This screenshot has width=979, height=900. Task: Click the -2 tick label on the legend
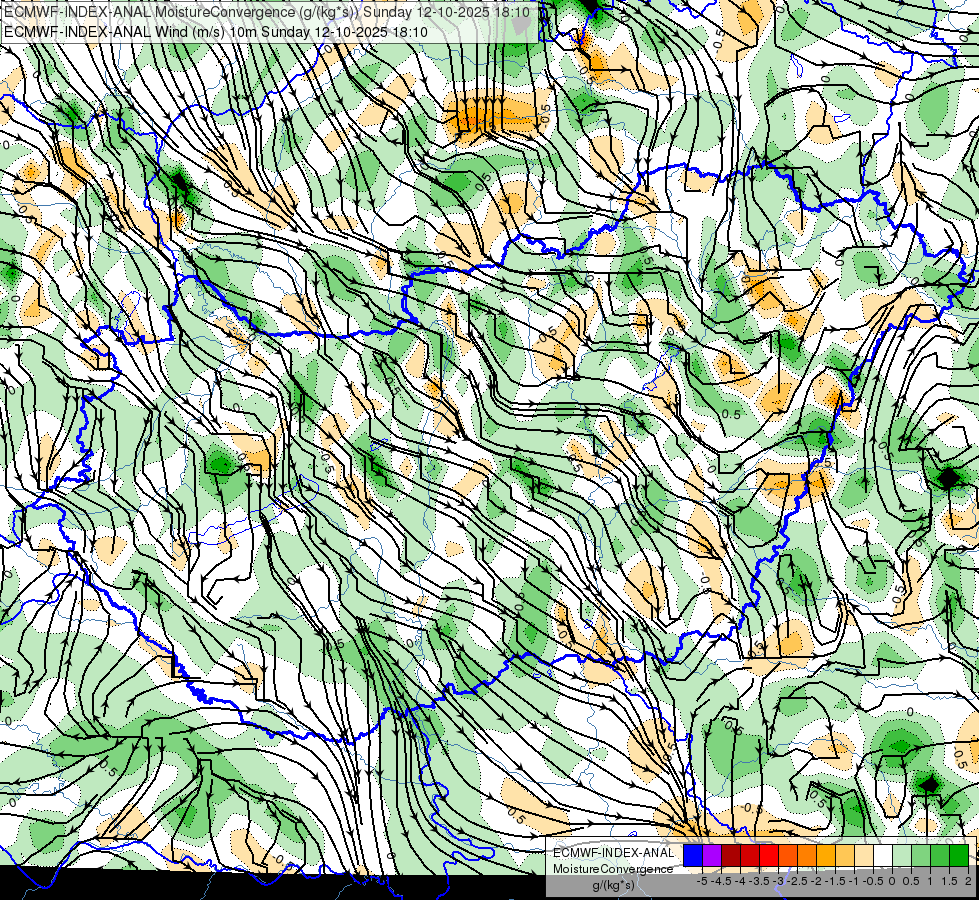click(817, 881)
